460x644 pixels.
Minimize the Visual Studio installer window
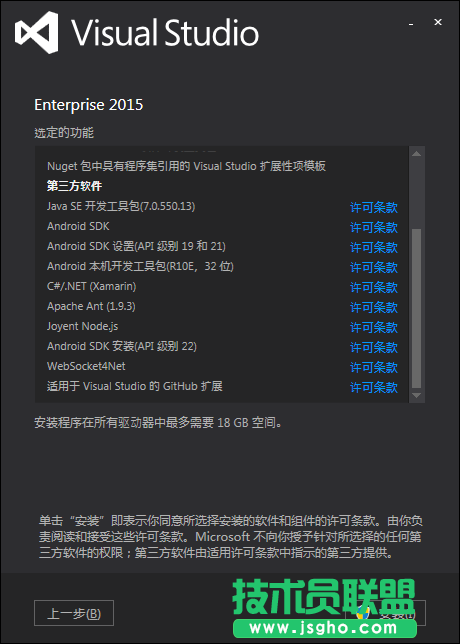pyautogui.click(x=411, y=23)
